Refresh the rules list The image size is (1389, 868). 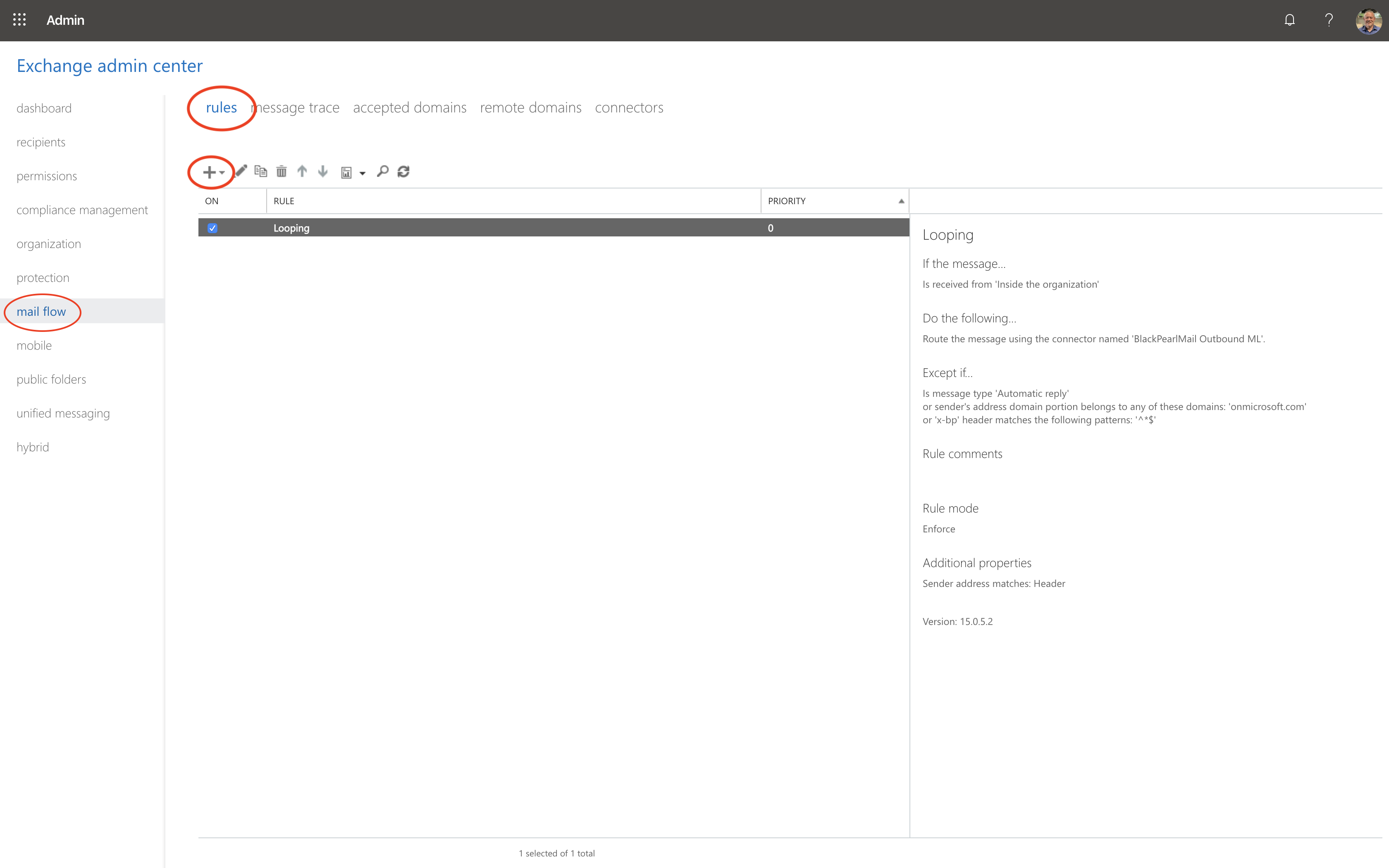click(x=403, y=171)
